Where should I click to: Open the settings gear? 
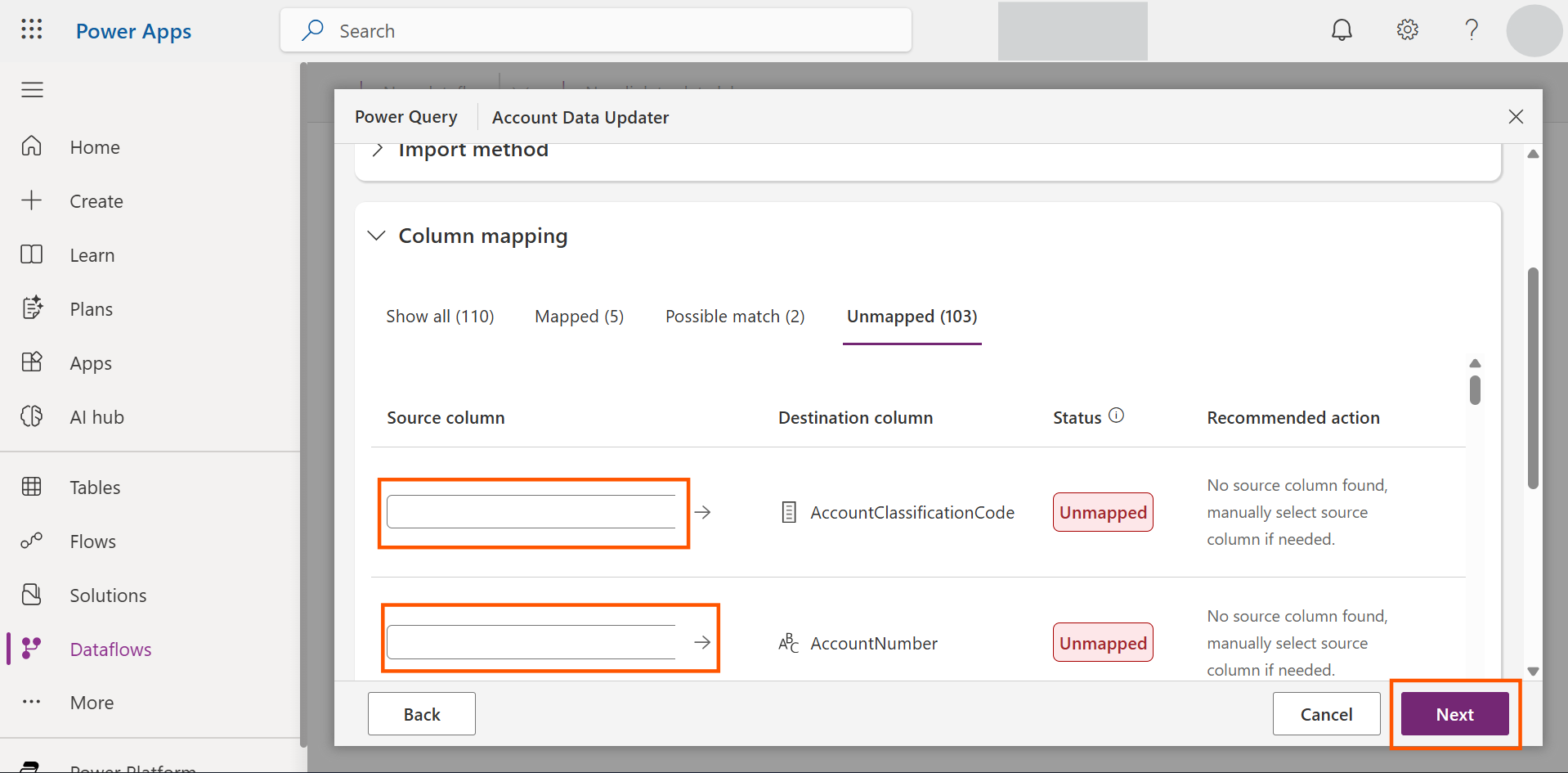point(1407,30)
